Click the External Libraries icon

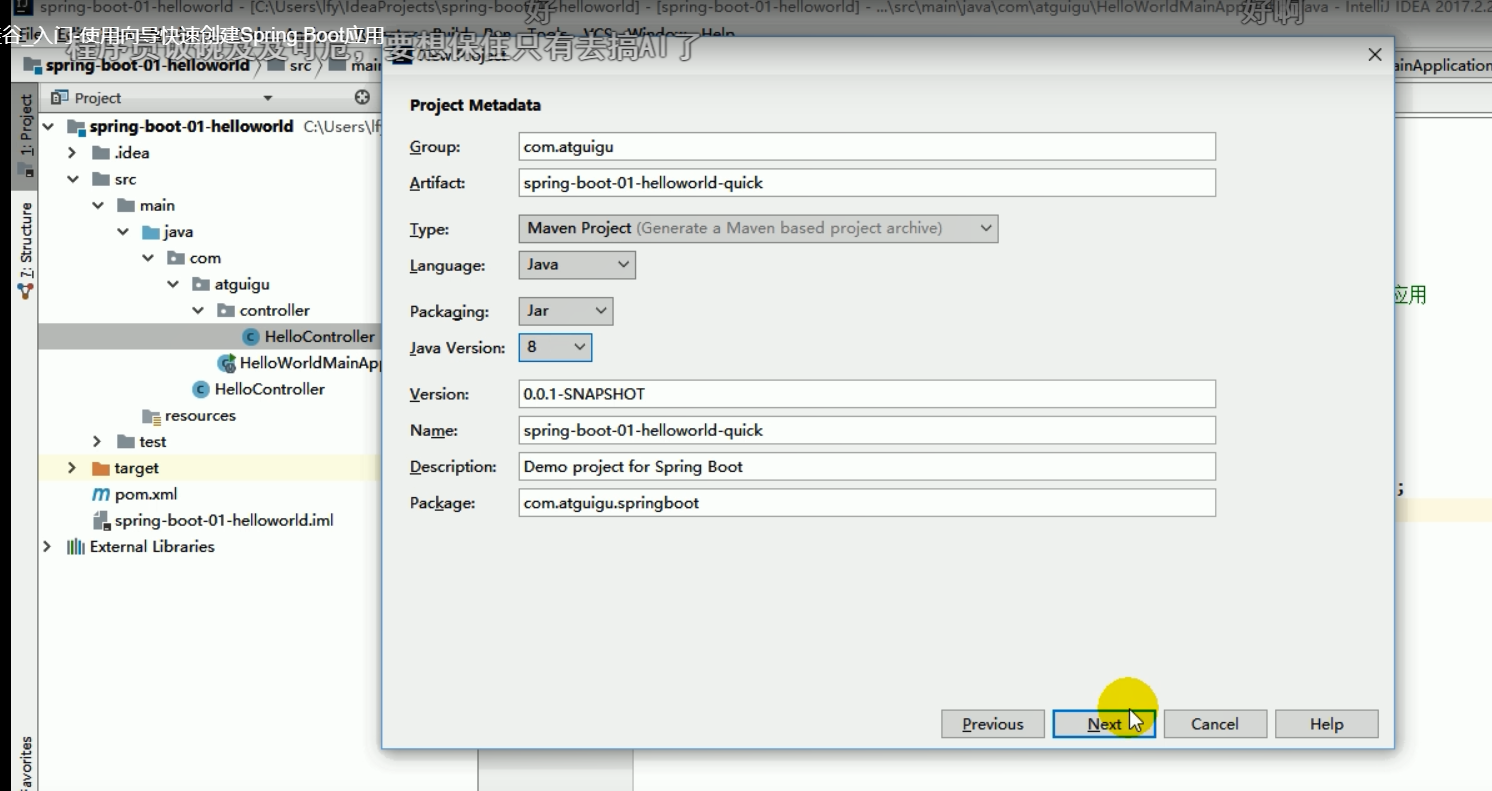[75, 546]
